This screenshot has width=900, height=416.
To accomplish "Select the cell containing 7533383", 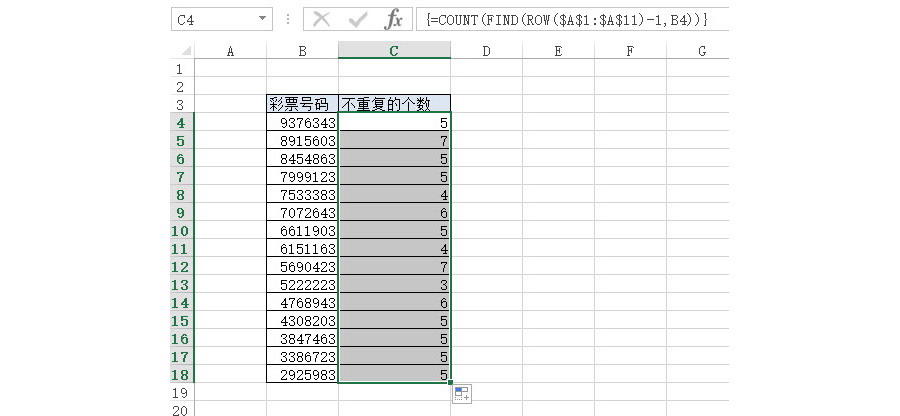I will 302,195.
